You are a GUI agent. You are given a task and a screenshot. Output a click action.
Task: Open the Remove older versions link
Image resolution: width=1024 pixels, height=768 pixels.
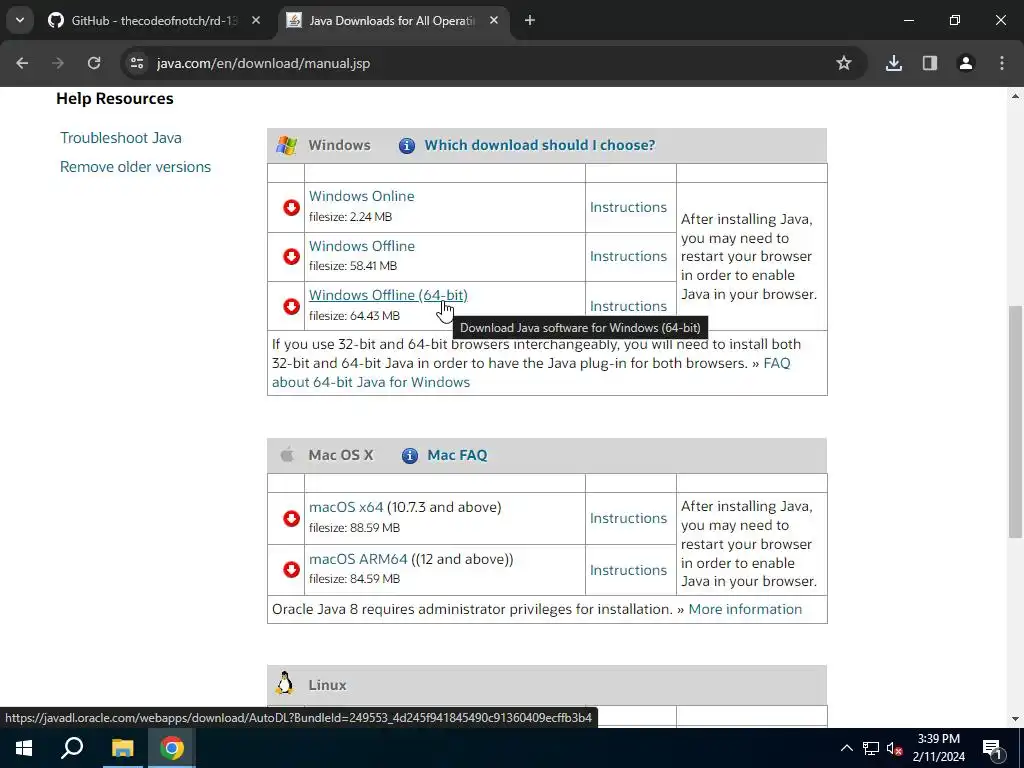point(135,167)
